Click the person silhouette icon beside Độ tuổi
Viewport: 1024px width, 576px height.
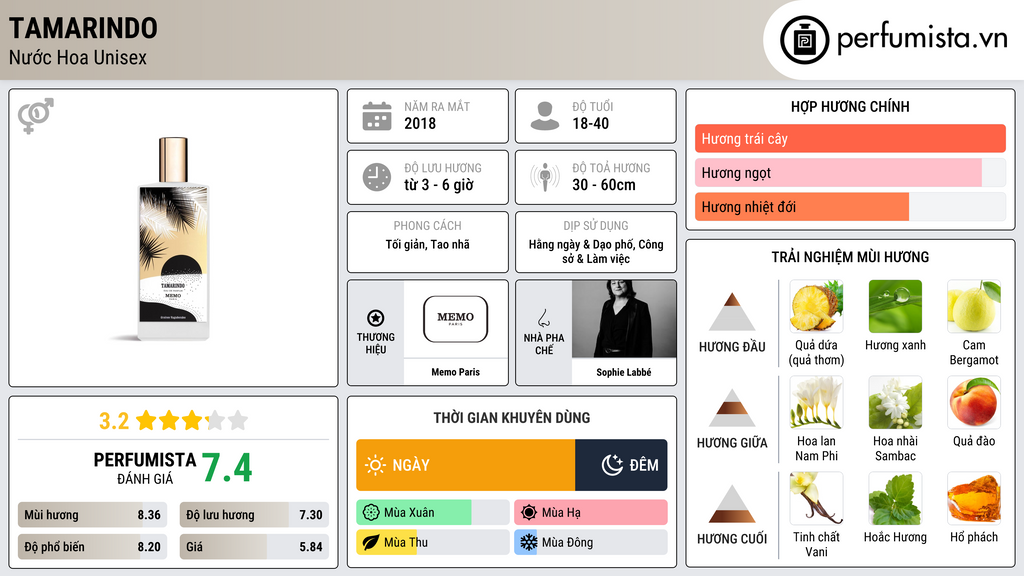[545, 116]
